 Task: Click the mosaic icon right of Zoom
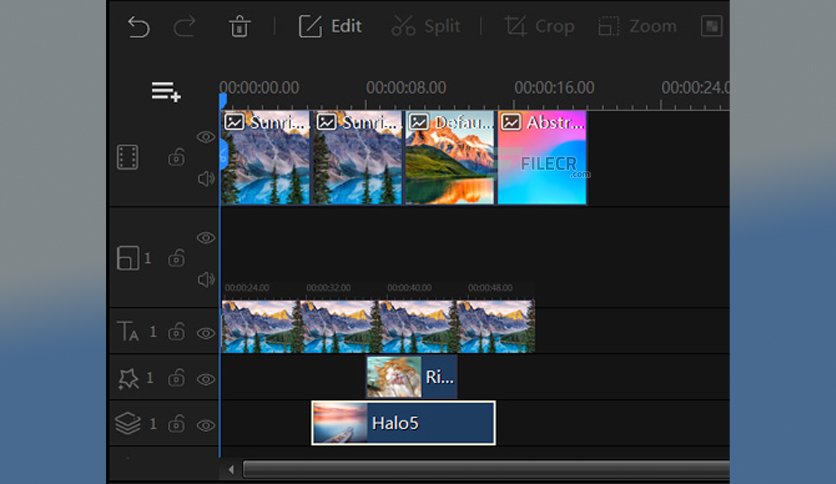coord(711,26)
